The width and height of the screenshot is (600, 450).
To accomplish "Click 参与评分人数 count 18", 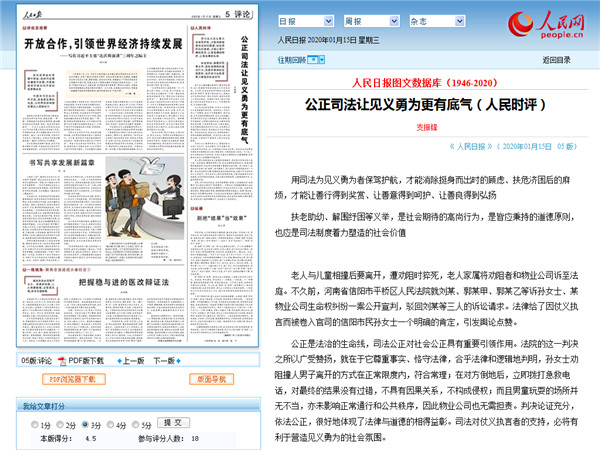I will 195,439.
